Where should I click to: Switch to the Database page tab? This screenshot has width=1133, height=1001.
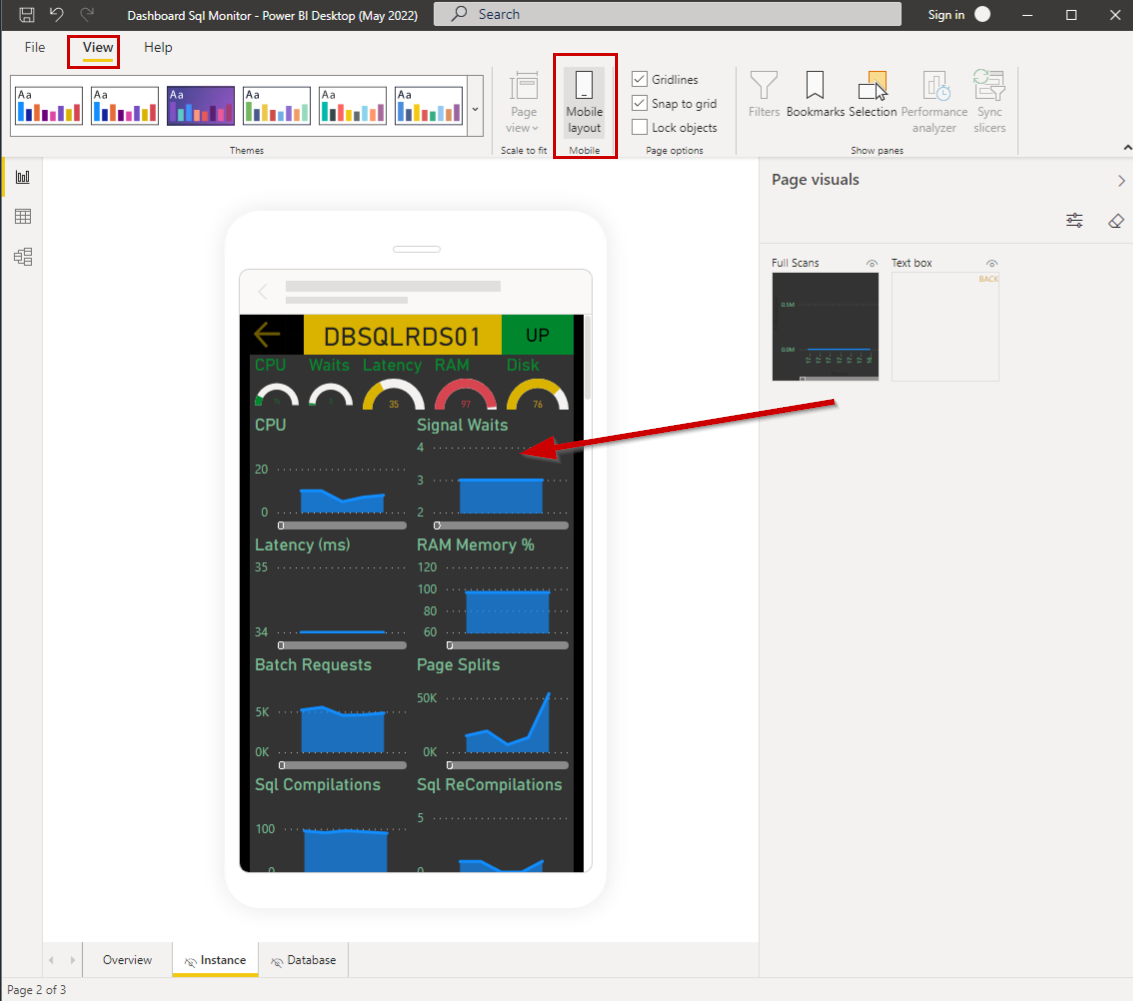click(x=303, y=959)
